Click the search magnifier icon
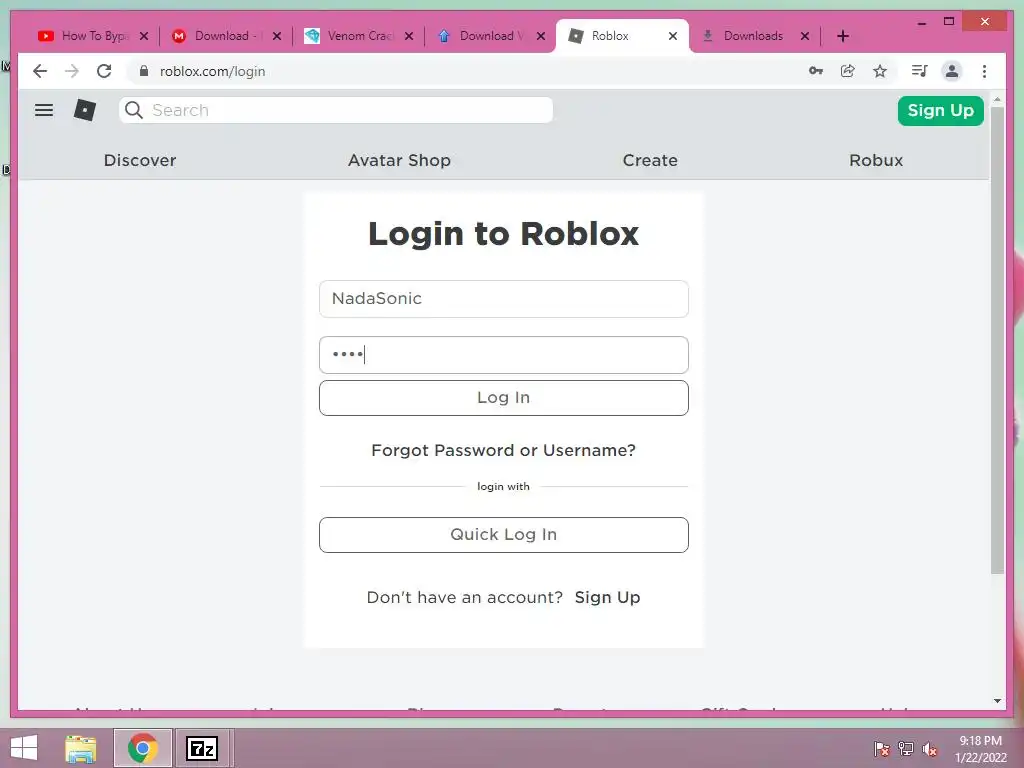 (134, 110)
